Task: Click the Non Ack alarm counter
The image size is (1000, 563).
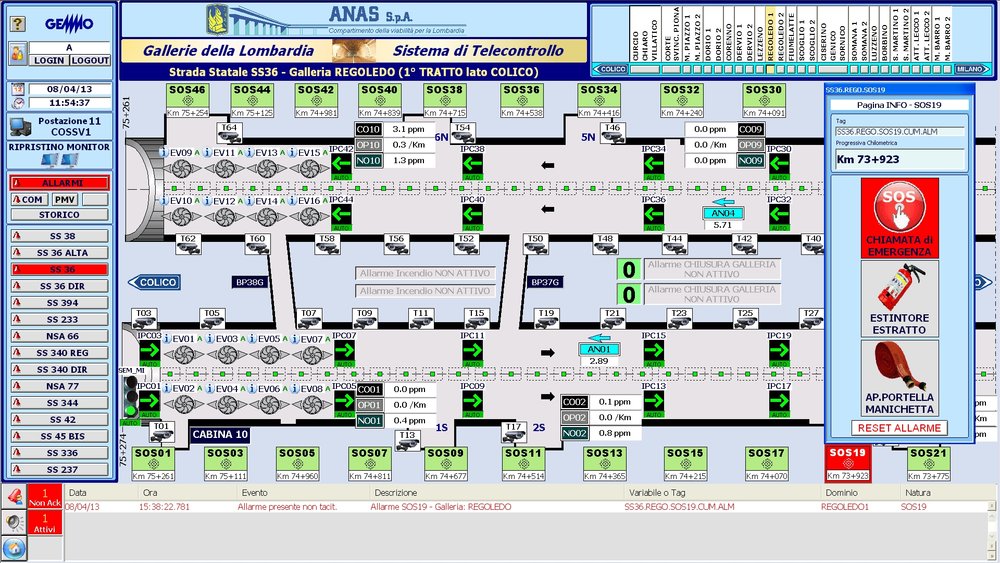Action: [45, 497]
